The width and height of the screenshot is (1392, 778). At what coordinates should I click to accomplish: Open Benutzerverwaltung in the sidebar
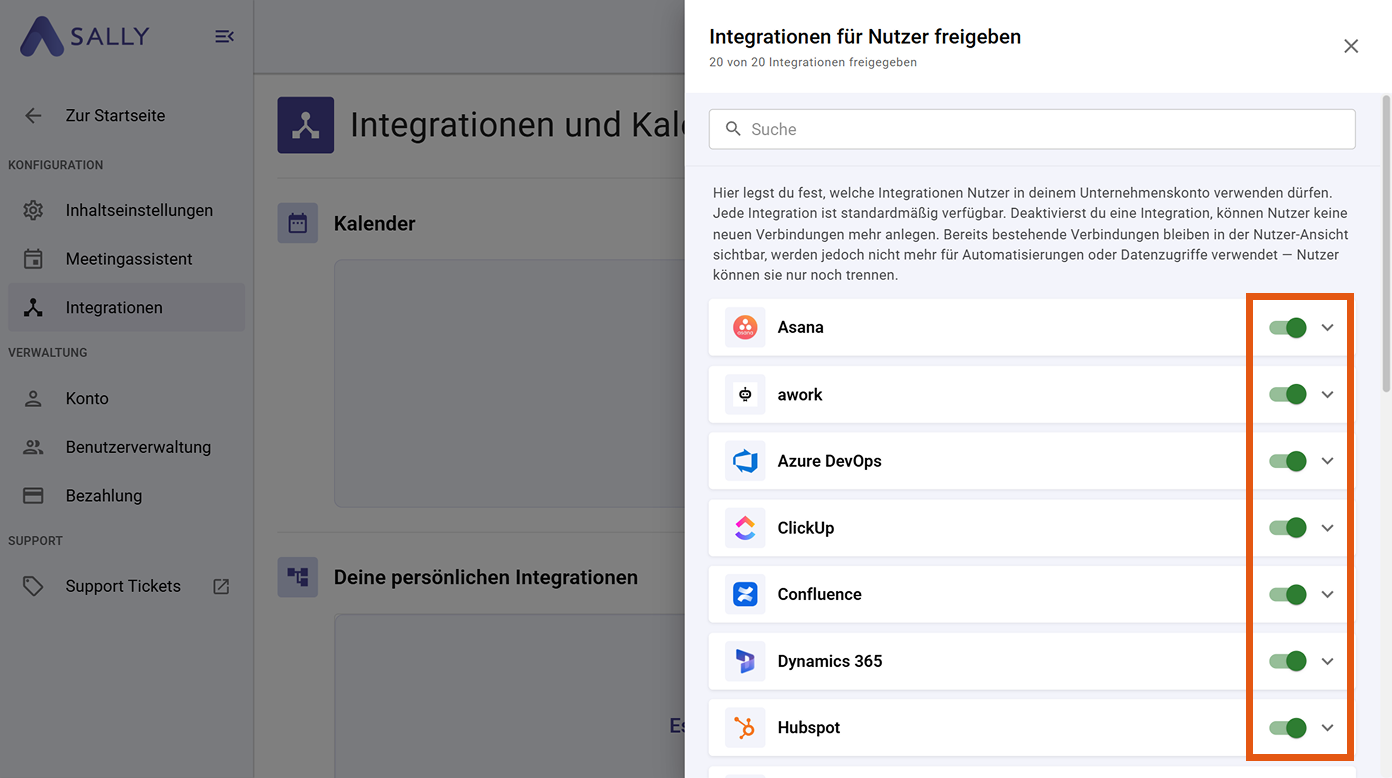tap(137, 447)
